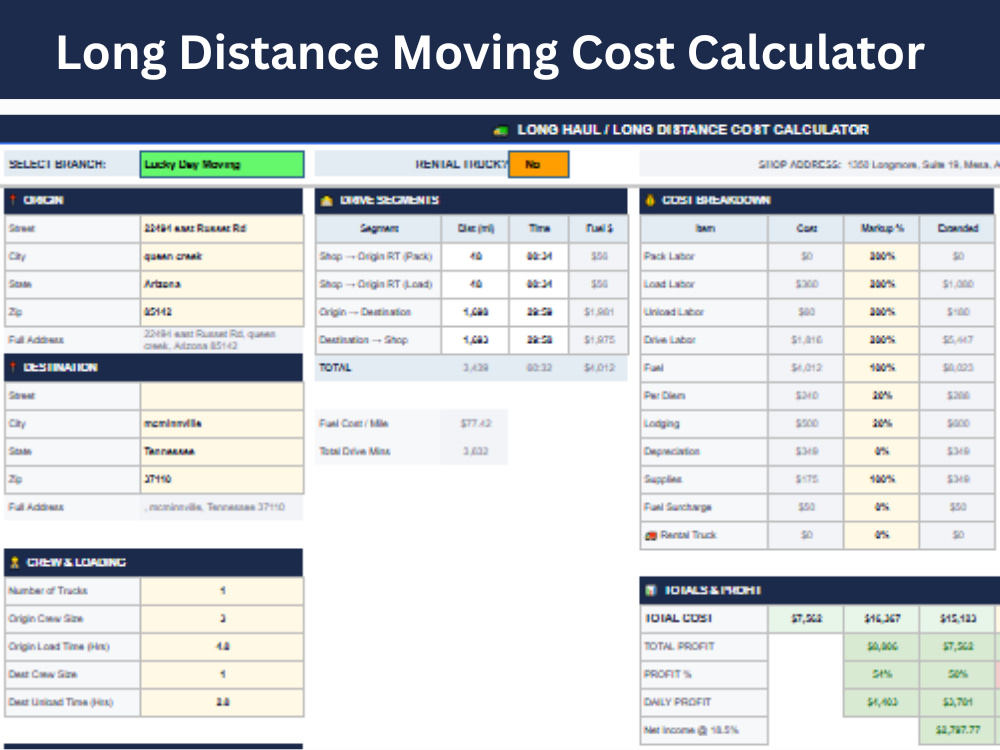1000x750 pixels.
Task: Click the Origin → Destination distance cell
Action: pos(476,312)
